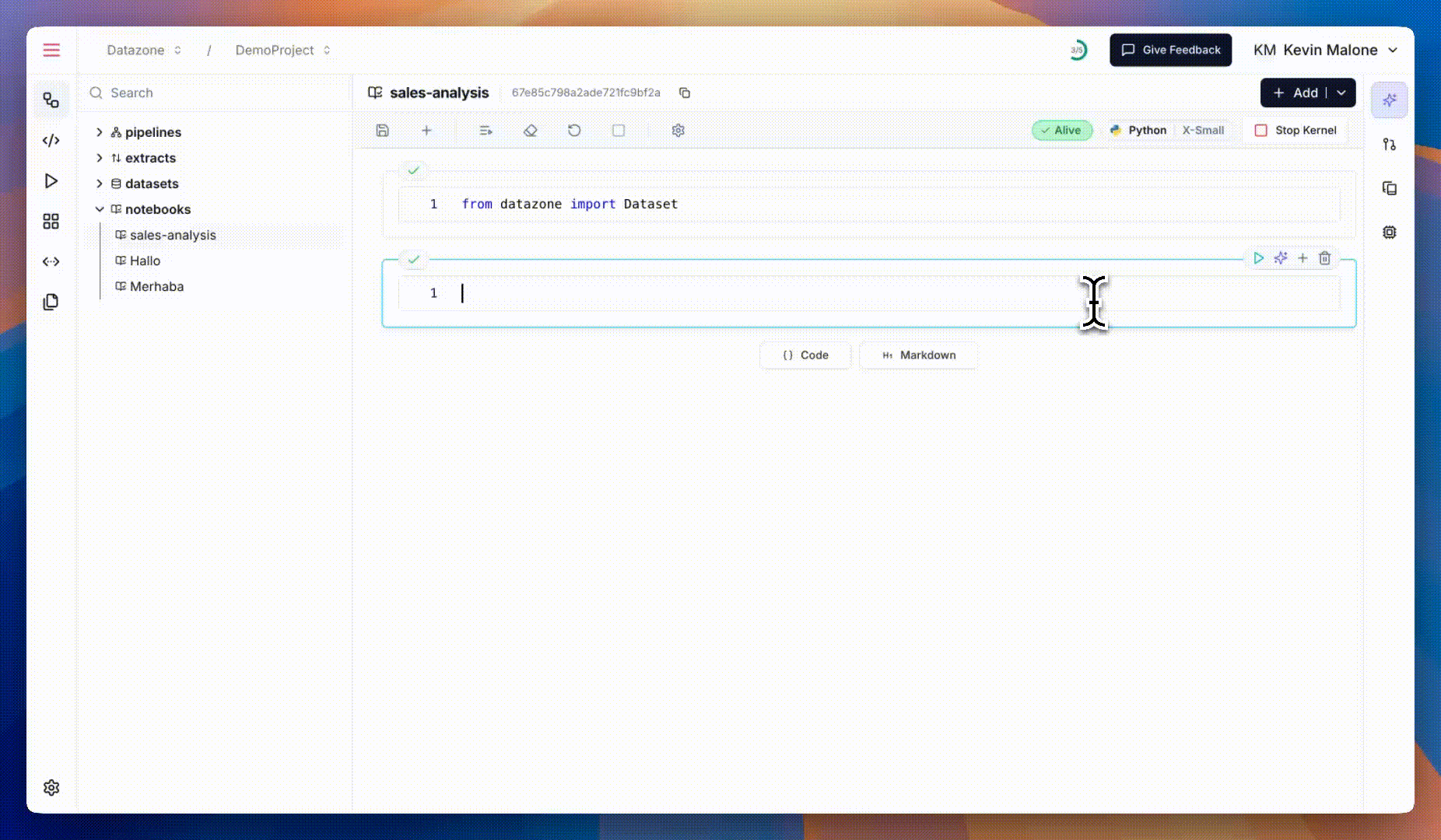Click the Give Feedback button
Screen dimensions: 1441x840
click(1171, 50)
